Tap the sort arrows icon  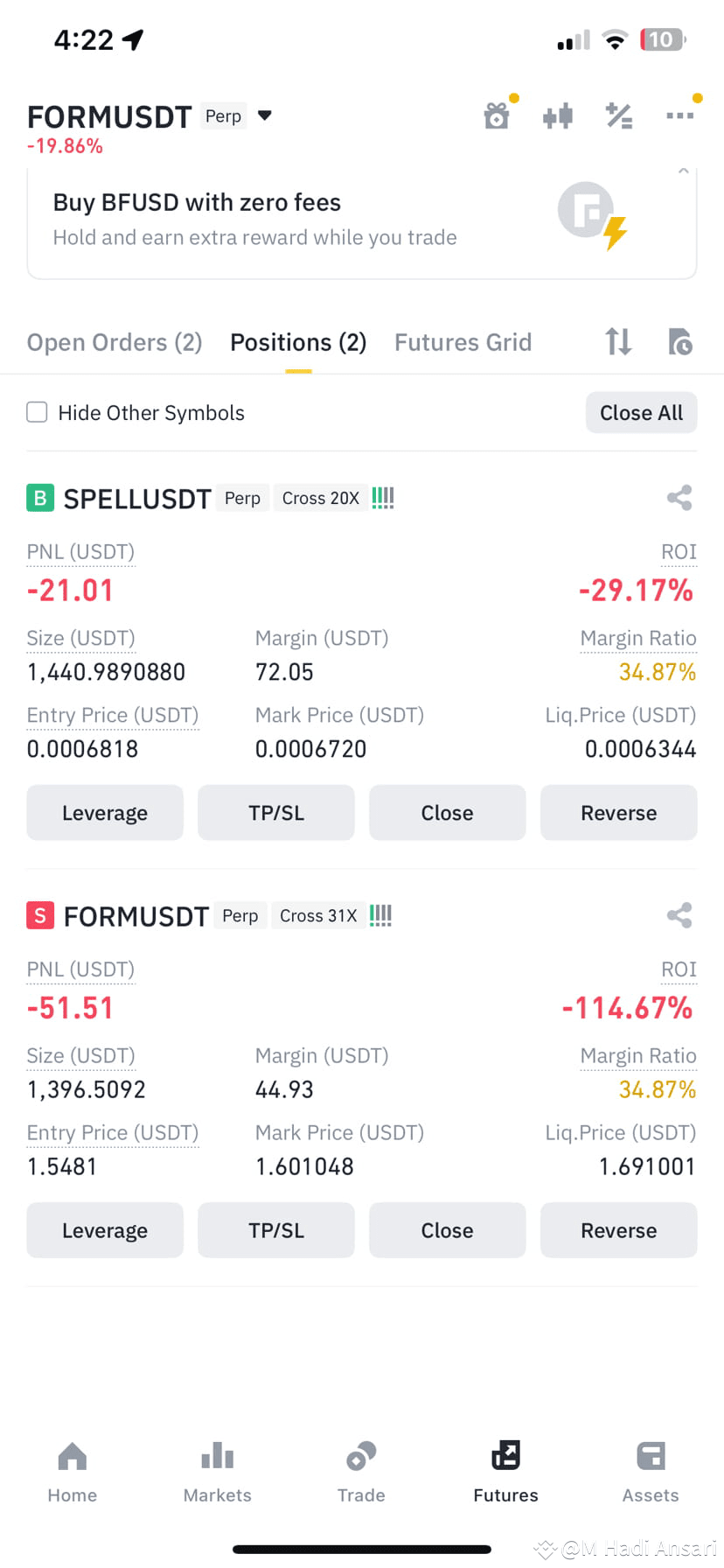click(x=618, y=341)
